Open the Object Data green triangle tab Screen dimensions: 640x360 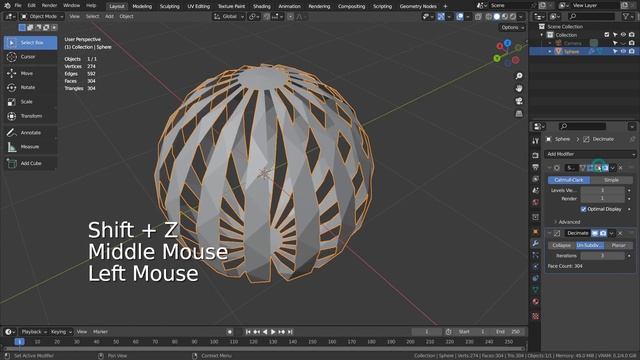pos(536,290)
